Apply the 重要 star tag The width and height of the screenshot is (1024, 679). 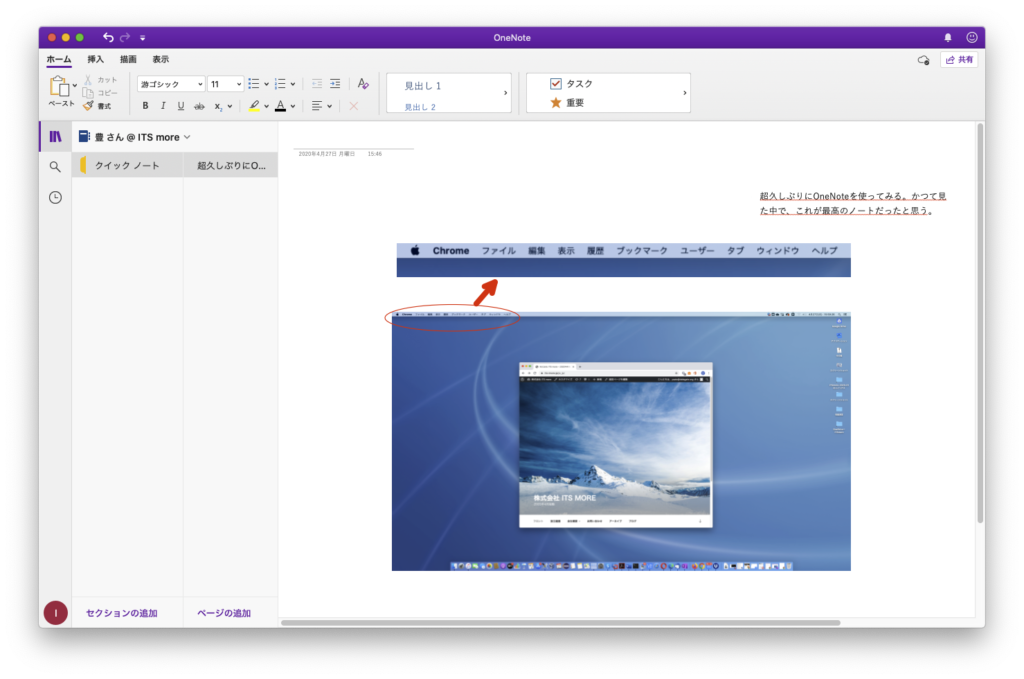556,103
